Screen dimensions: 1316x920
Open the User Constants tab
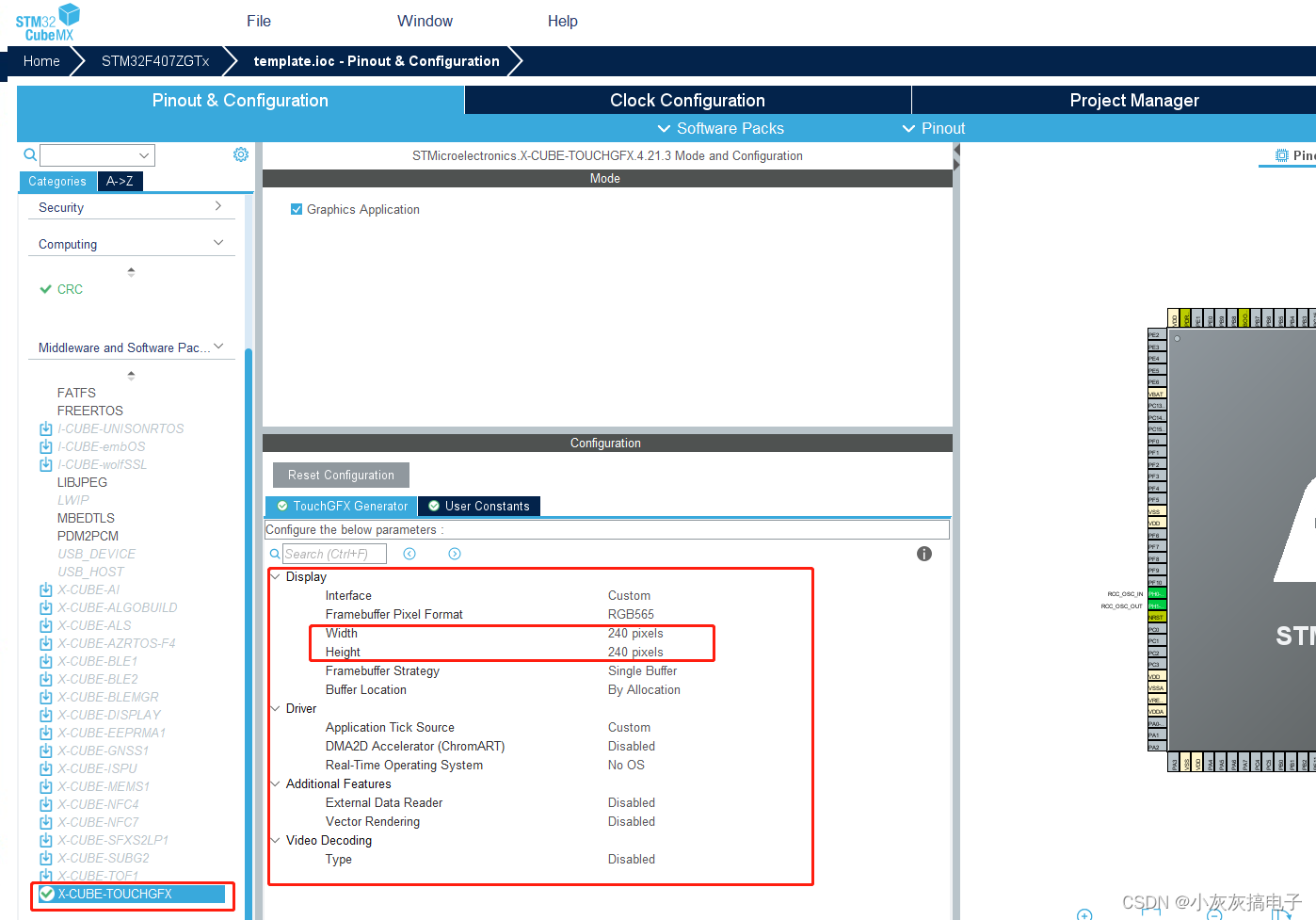(x=478, y=506)
